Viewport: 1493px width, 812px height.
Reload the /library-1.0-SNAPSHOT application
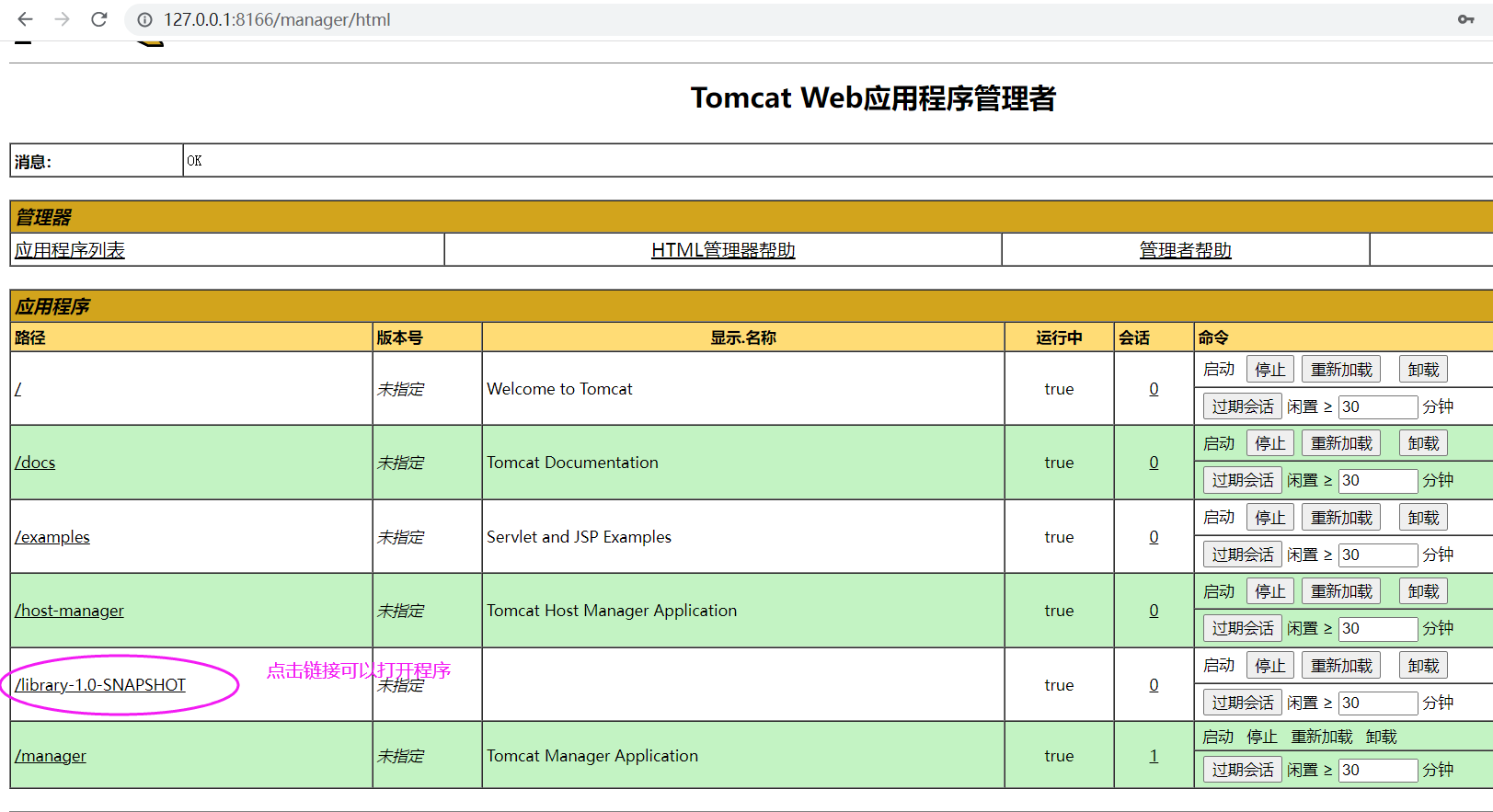[x=1341, y=666]
